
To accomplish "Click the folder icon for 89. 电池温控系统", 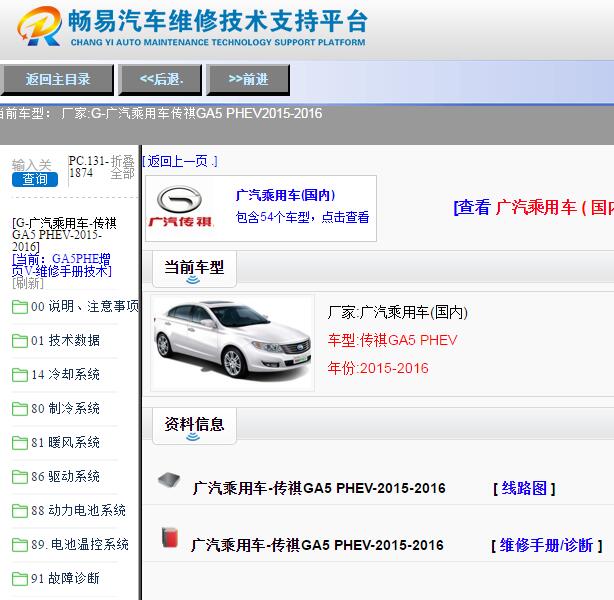I will point(20,545).
